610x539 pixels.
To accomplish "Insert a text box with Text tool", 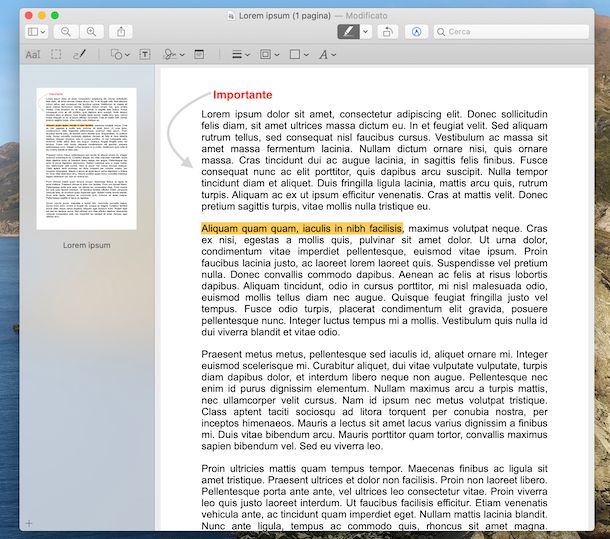I will pyautogui.click(x=145, y=54).
